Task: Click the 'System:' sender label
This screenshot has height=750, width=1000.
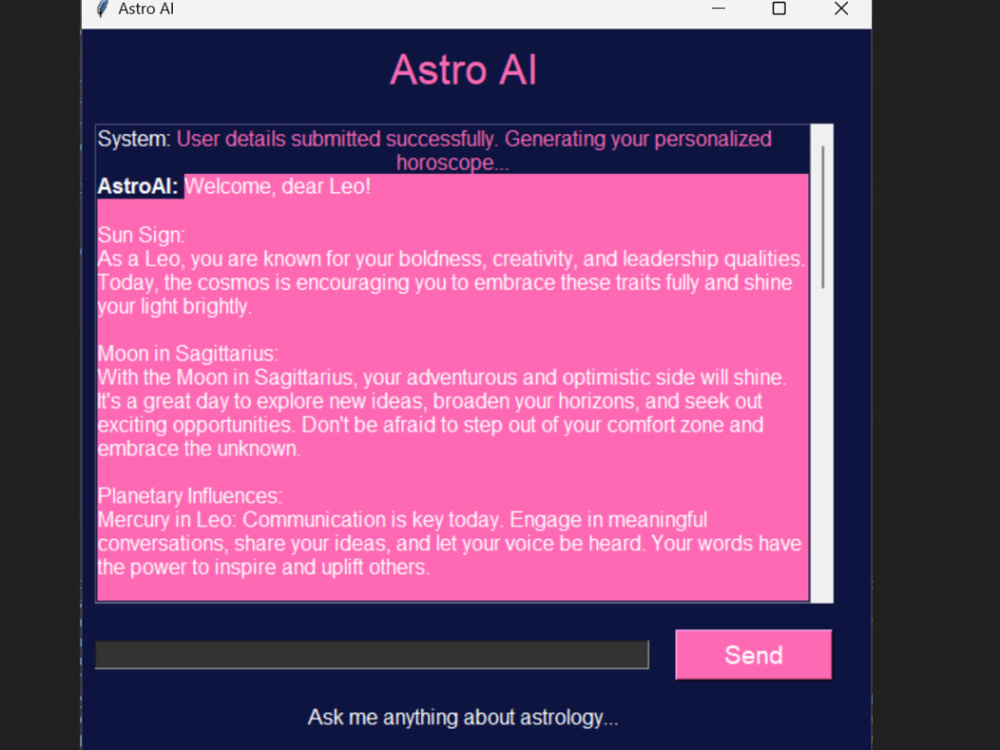Action: [134, 138]
